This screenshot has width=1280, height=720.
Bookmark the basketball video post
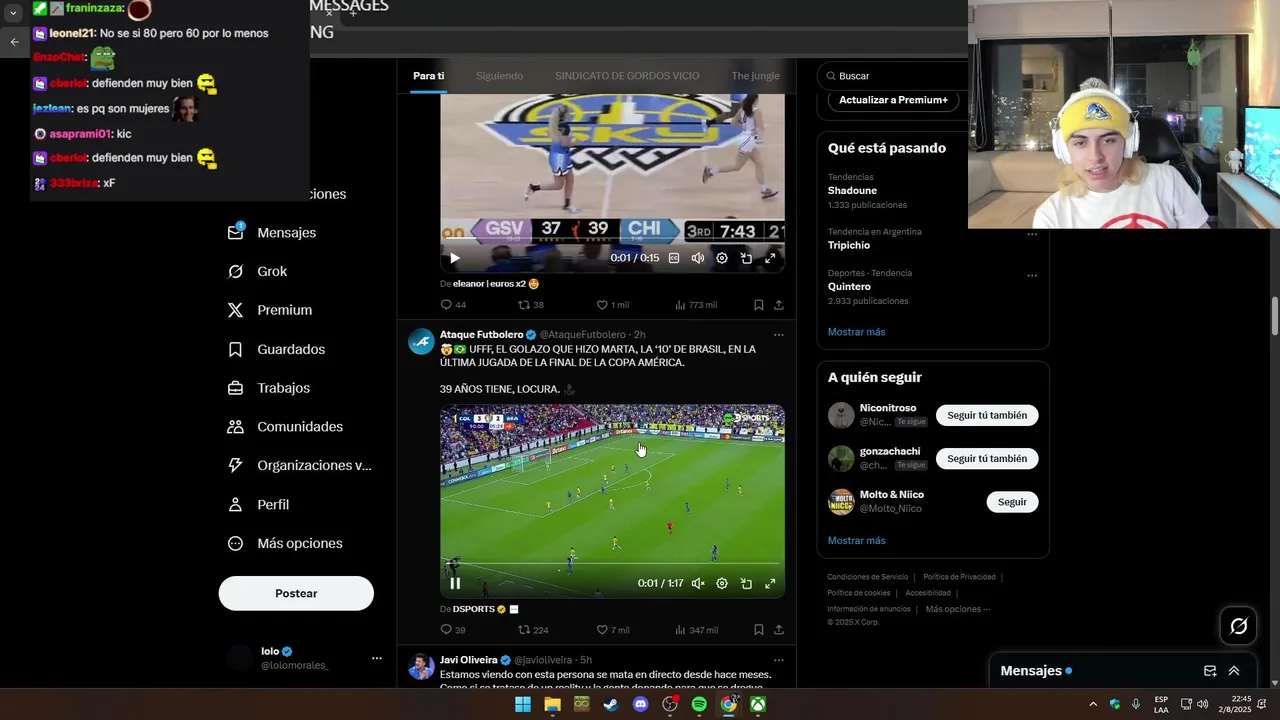pyautogui.click(x=759, y=305)
